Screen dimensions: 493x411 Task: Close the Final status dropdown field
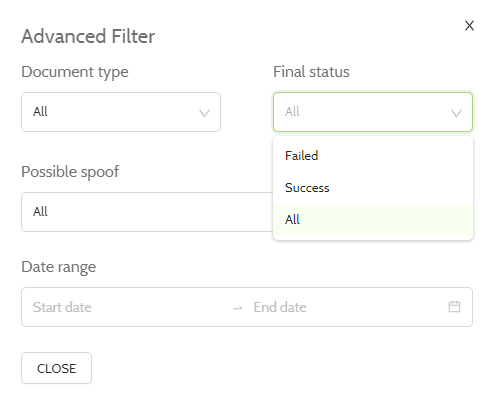point(373,112)
